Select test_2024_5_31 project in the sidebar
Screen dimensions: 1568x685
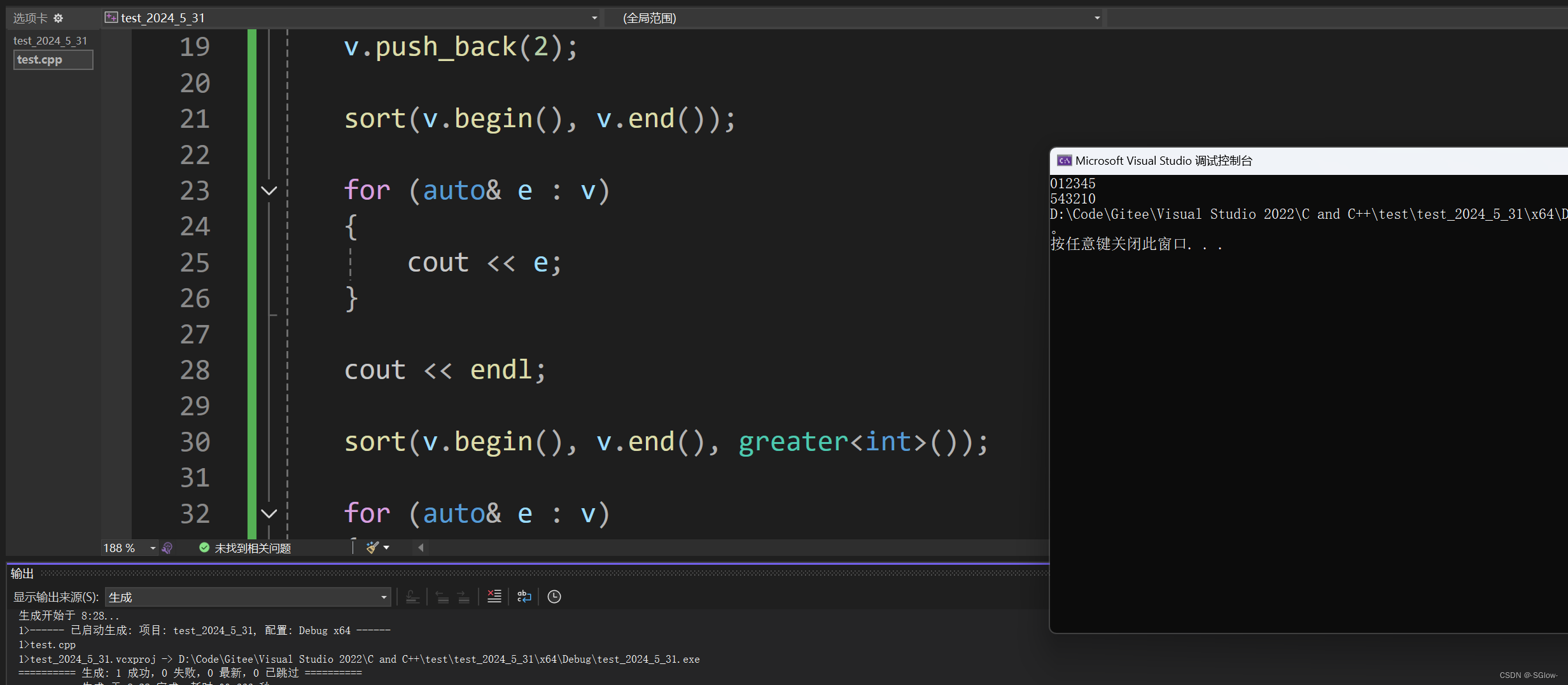[x=50, y=40]
